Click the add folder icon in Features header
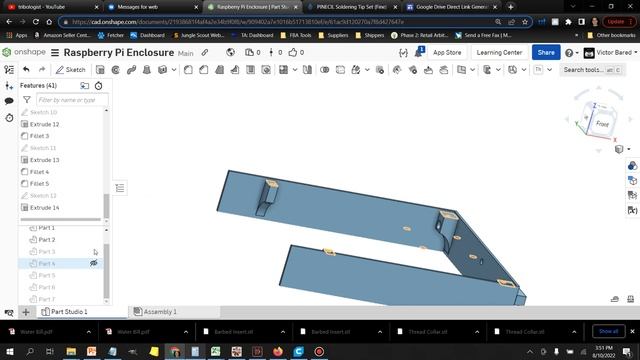The image size is (640, 360). point(84,86)
